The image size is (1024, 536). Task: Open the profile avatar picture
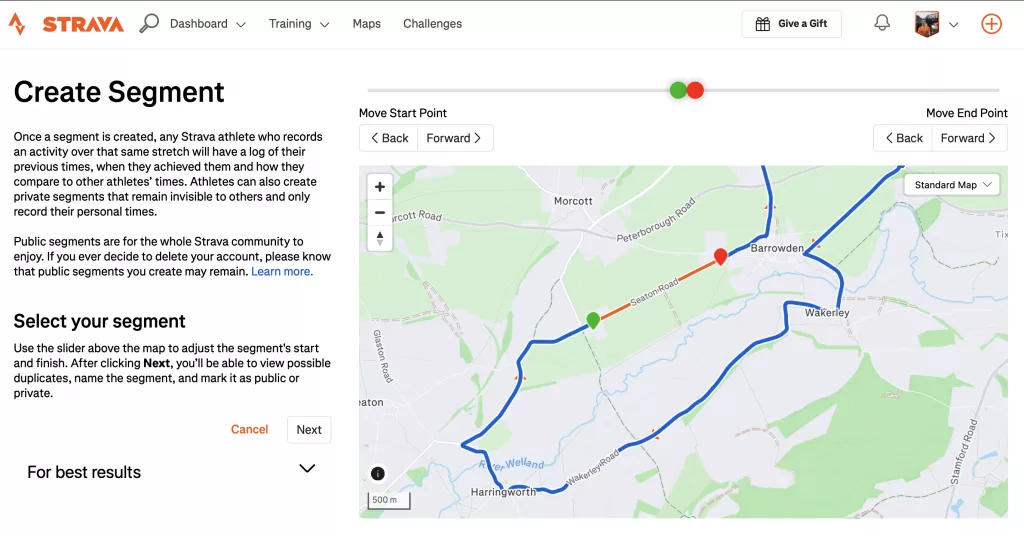927,24
